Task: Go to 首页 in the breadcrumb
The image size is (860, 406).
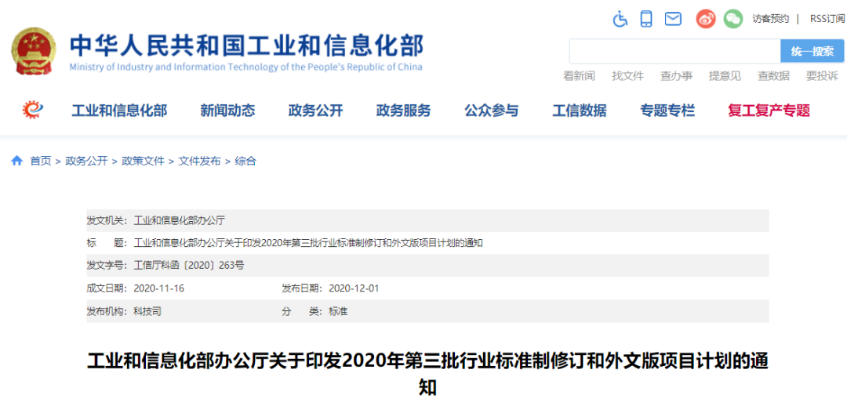Action: [40, 161]
